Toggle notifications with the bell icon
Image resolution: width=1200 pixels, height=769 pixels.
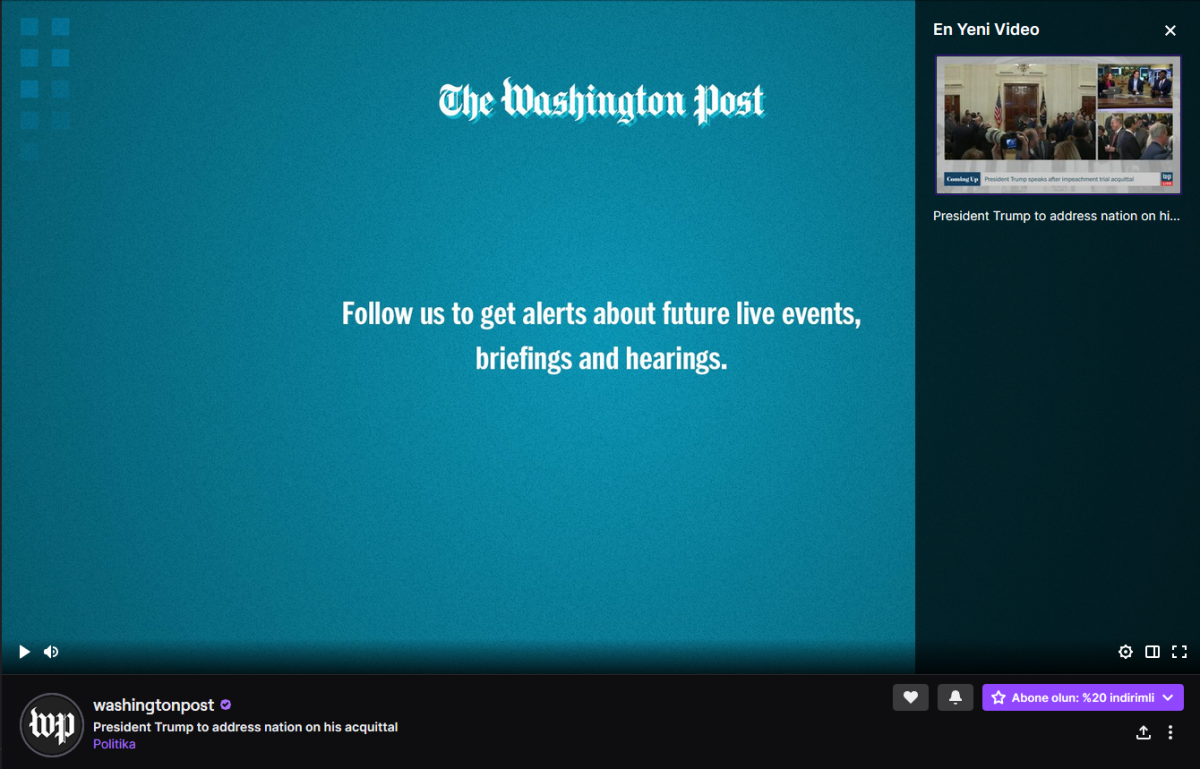[x=955, y=698]
